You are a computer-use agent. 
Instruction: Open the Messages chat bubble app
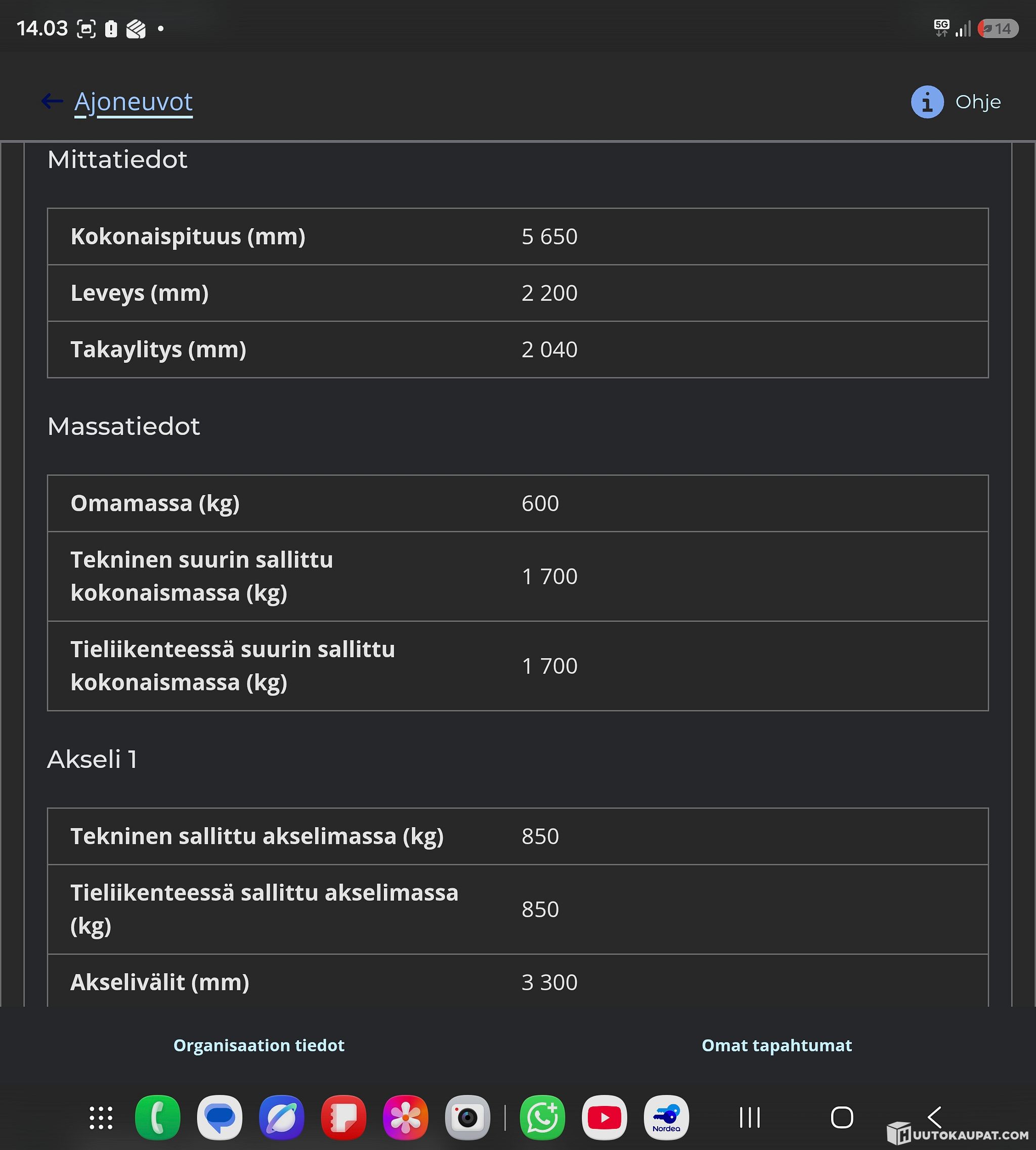(220, 1118)
